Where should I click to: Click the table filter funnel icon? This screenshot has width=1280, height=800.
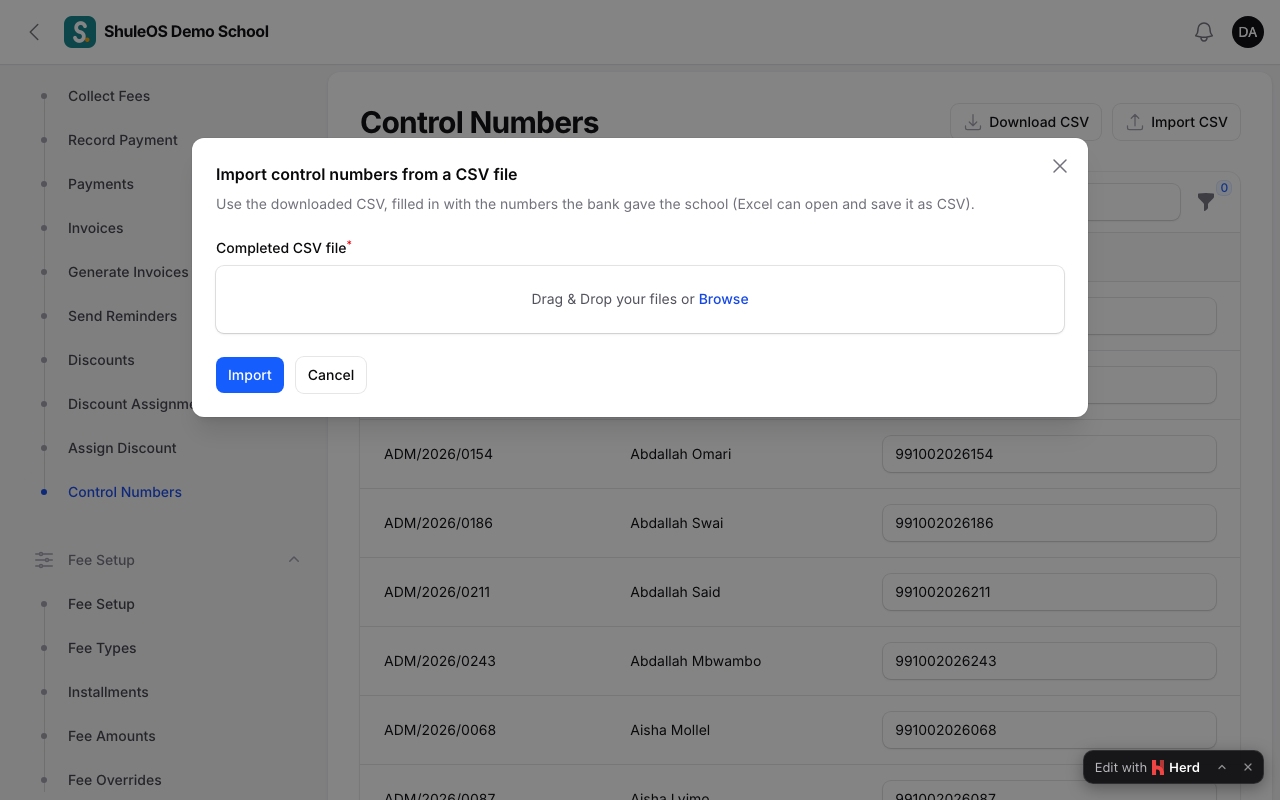pos(1206,202)
